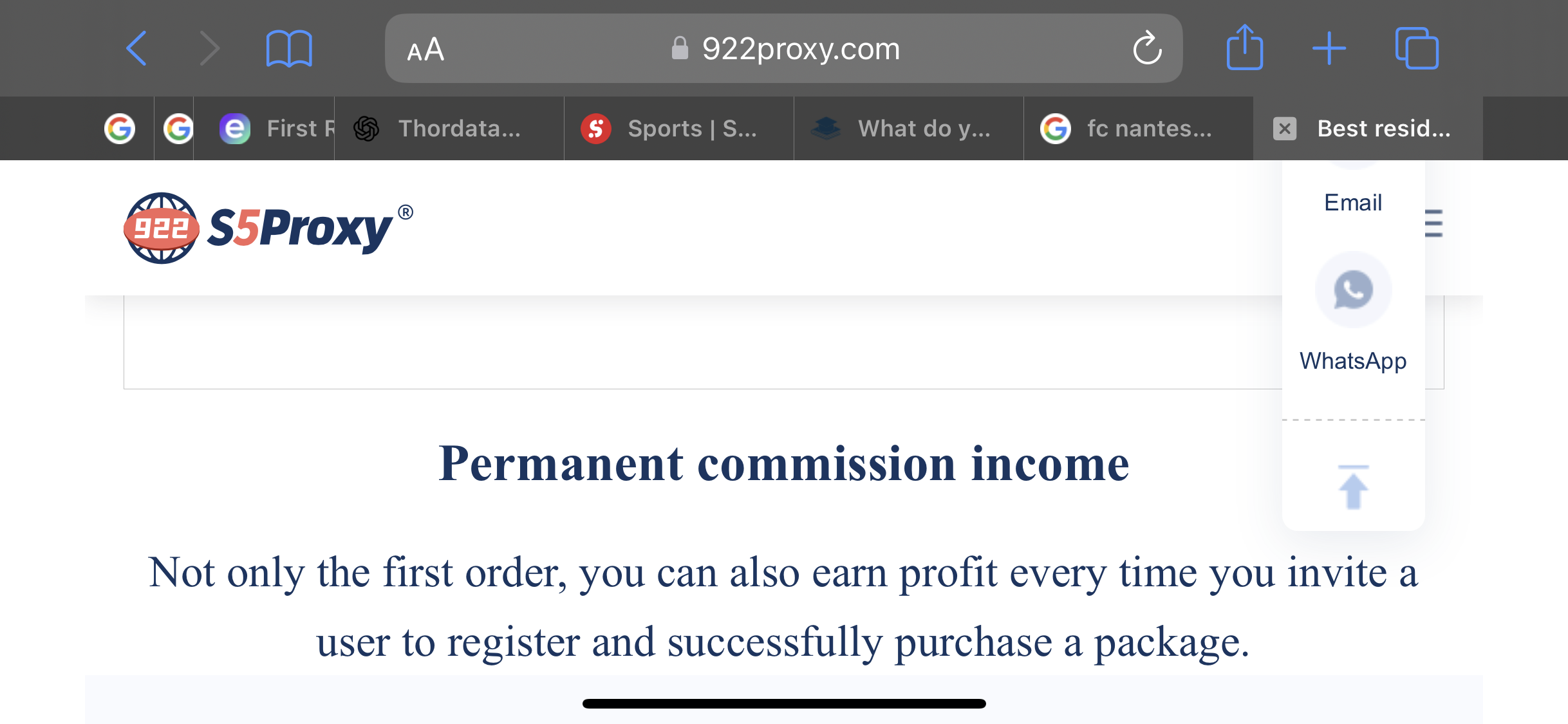Tap the WhatsApp chat icon
Viewport: 1568px width, 724px height.
1353,290
